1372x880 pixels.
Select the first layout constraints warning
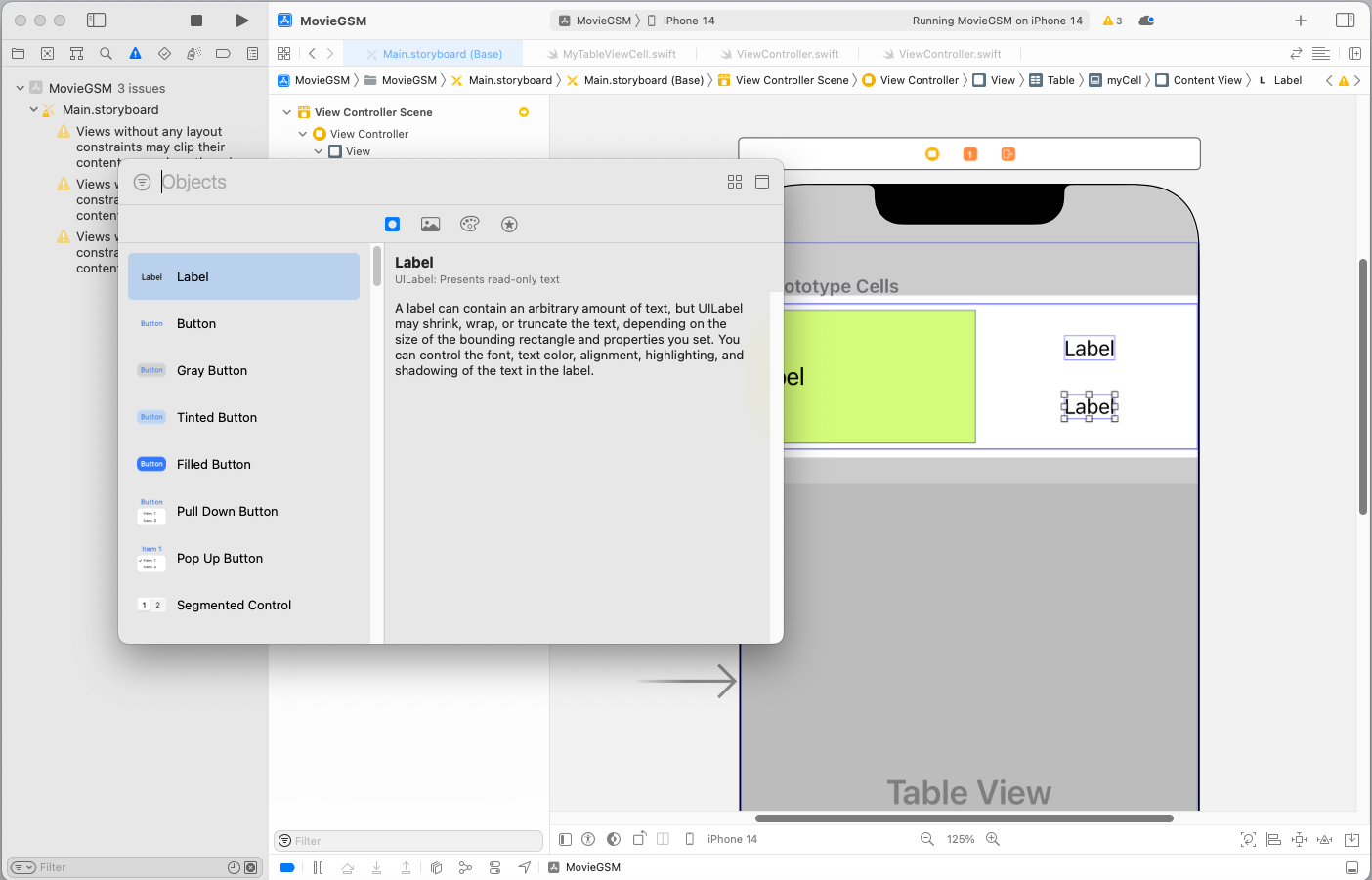pyautogui.click(x=151, y=147)
